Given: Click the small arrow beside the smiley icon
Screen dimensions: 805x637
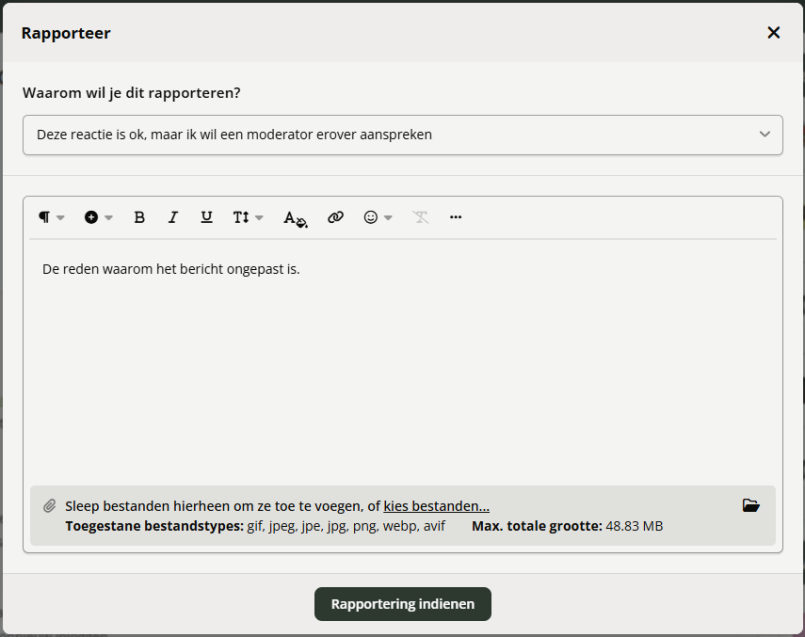Looking at the screenshot, I should click(388, 218).
